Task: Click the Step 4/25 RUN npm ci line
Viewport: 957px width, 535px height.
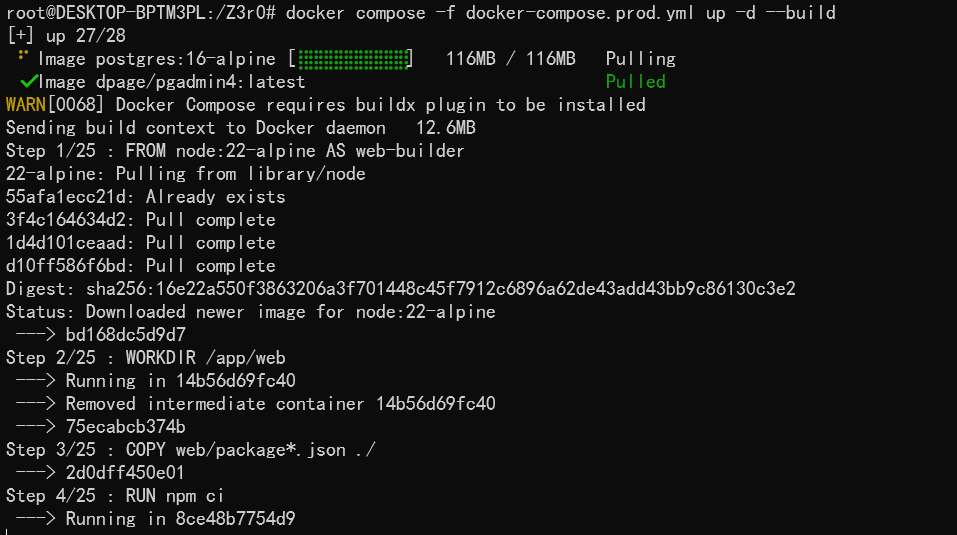Action: click(x=115, y=496)
